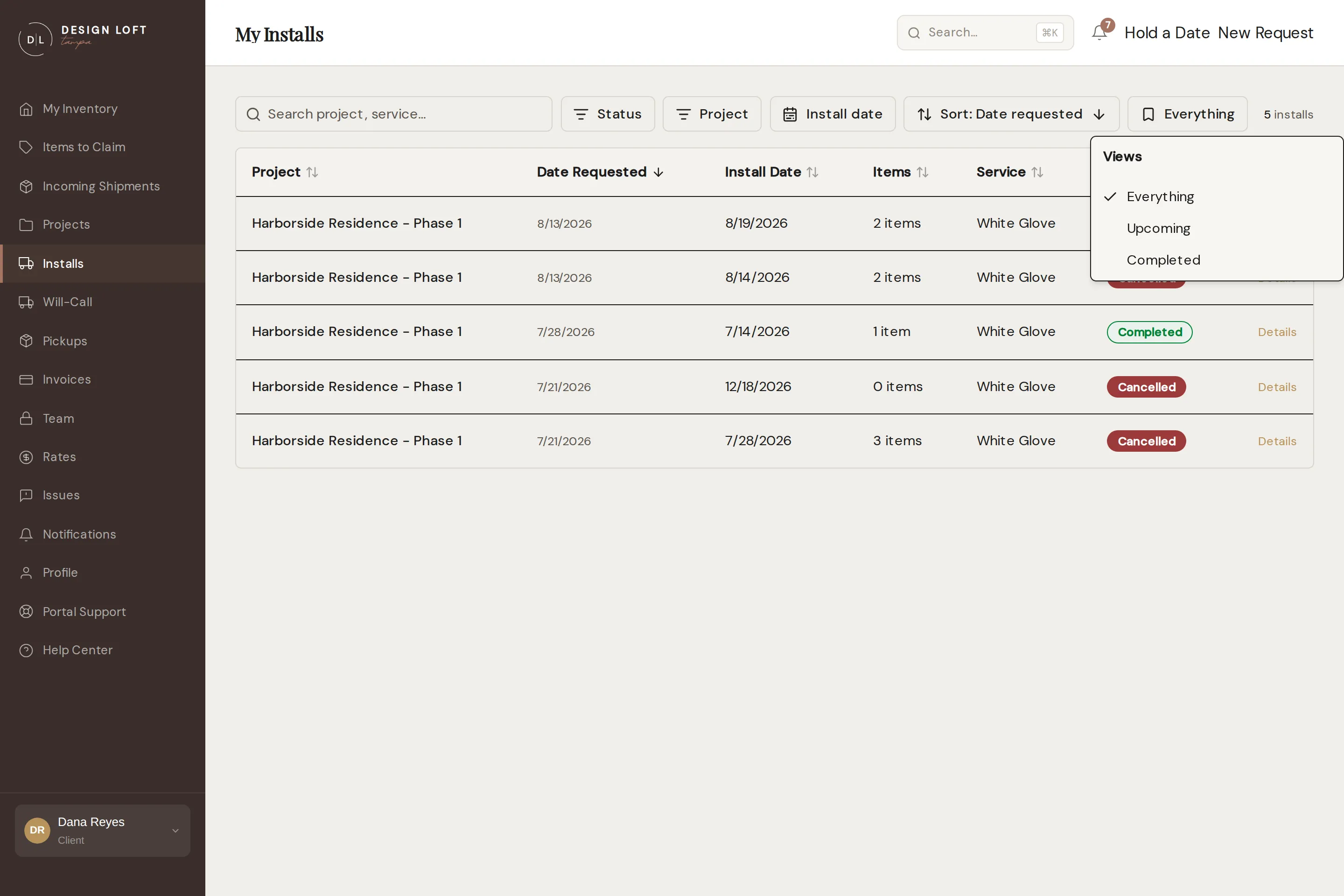1344x896 pixels.
Task: Open Details for 7/28/2026 cancelled install
Action: (1277, 441)
